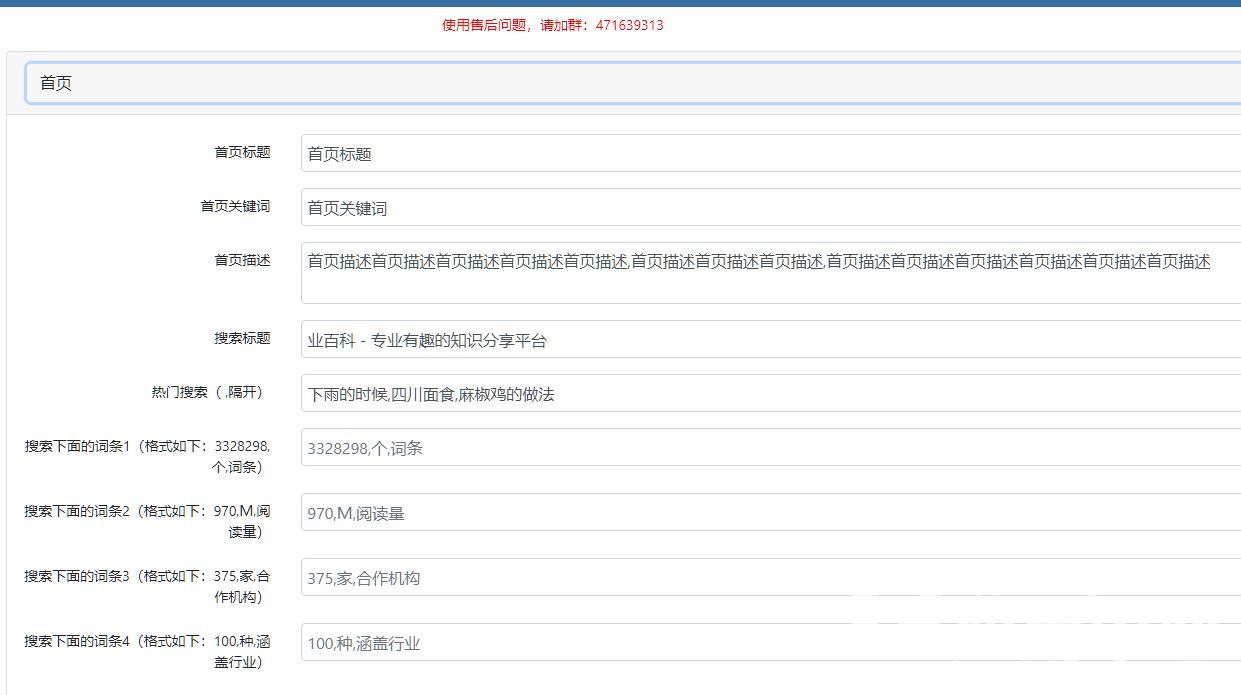Click the 首页标题 field label

(242, 152)
